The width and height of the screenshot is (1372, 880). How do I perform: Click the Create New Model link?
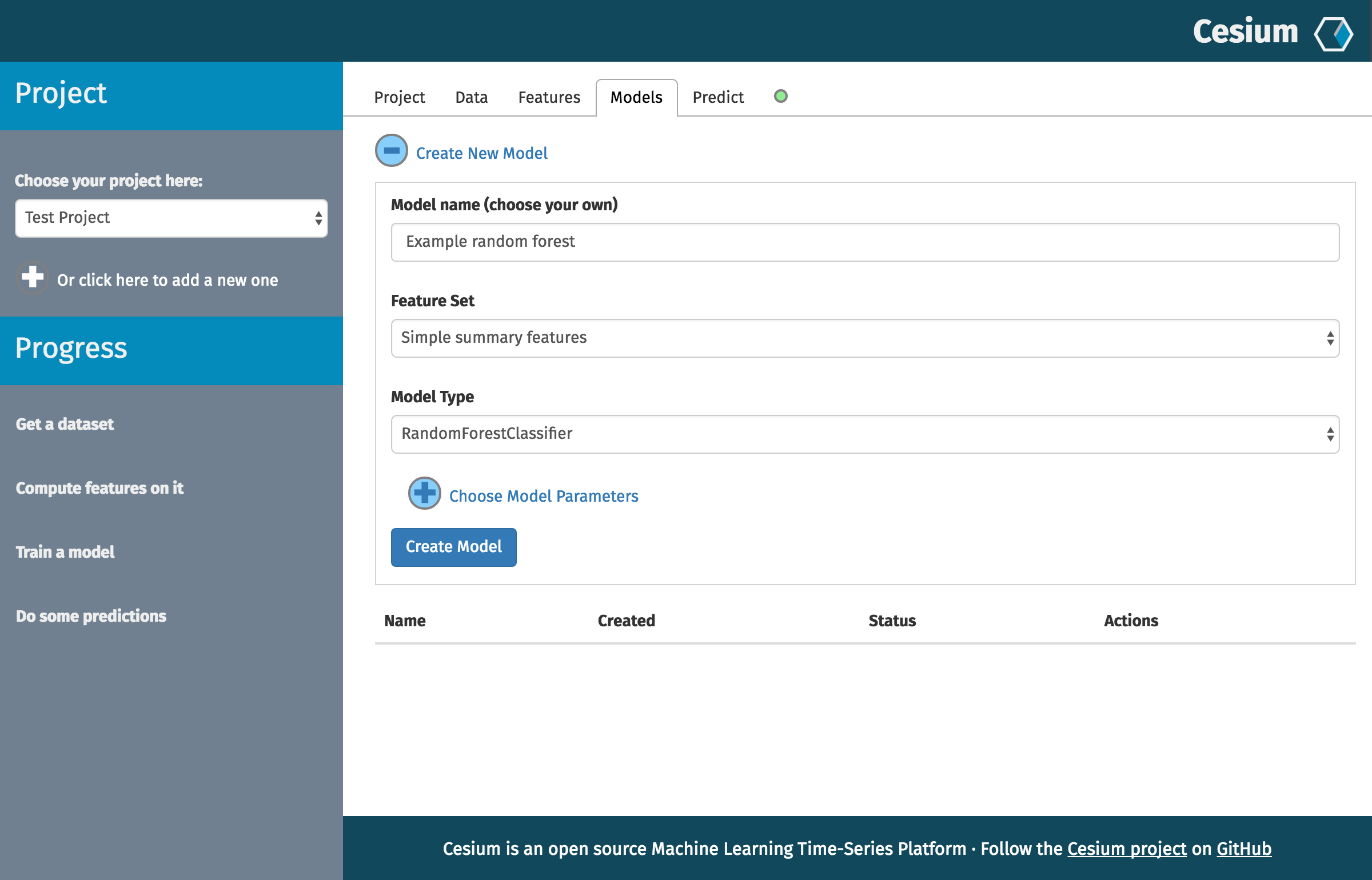481,153
